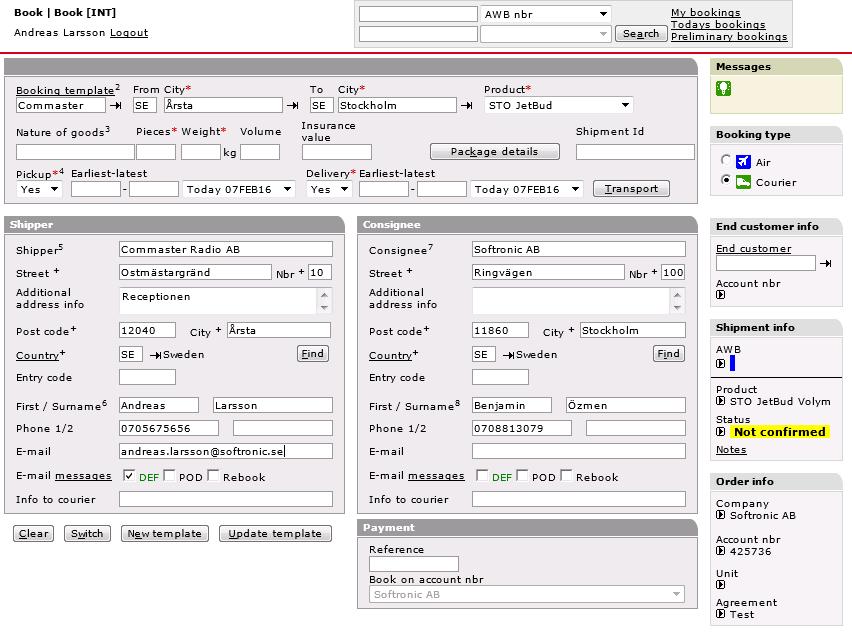Click the Consignee Country link

tap(390, 355)
